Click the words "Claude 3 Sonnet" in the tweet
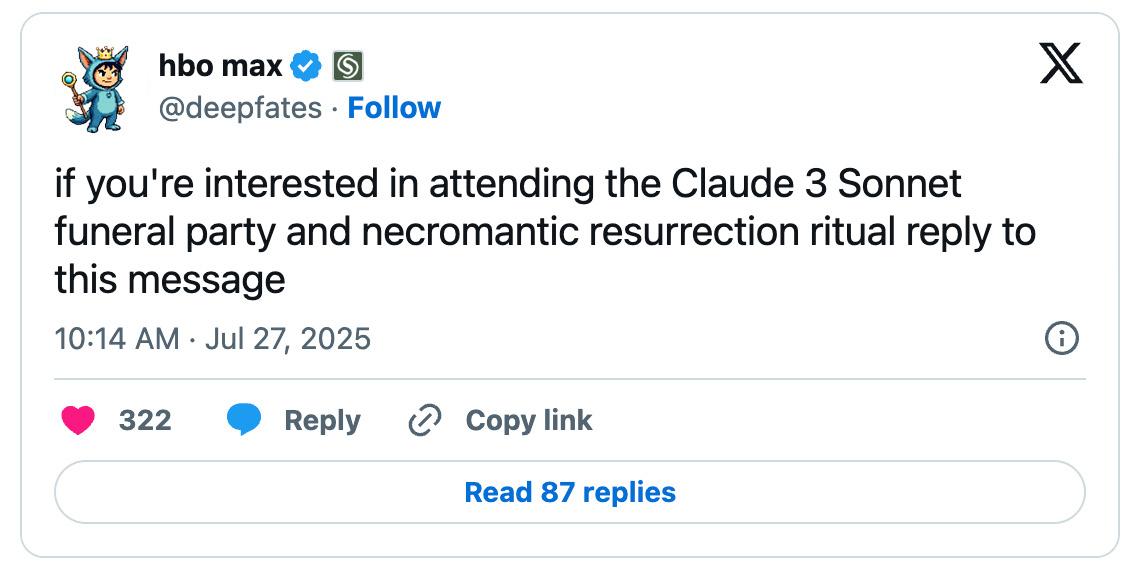Image resolution: width=1148 pixels, height=584 pixels. point(816,185)
